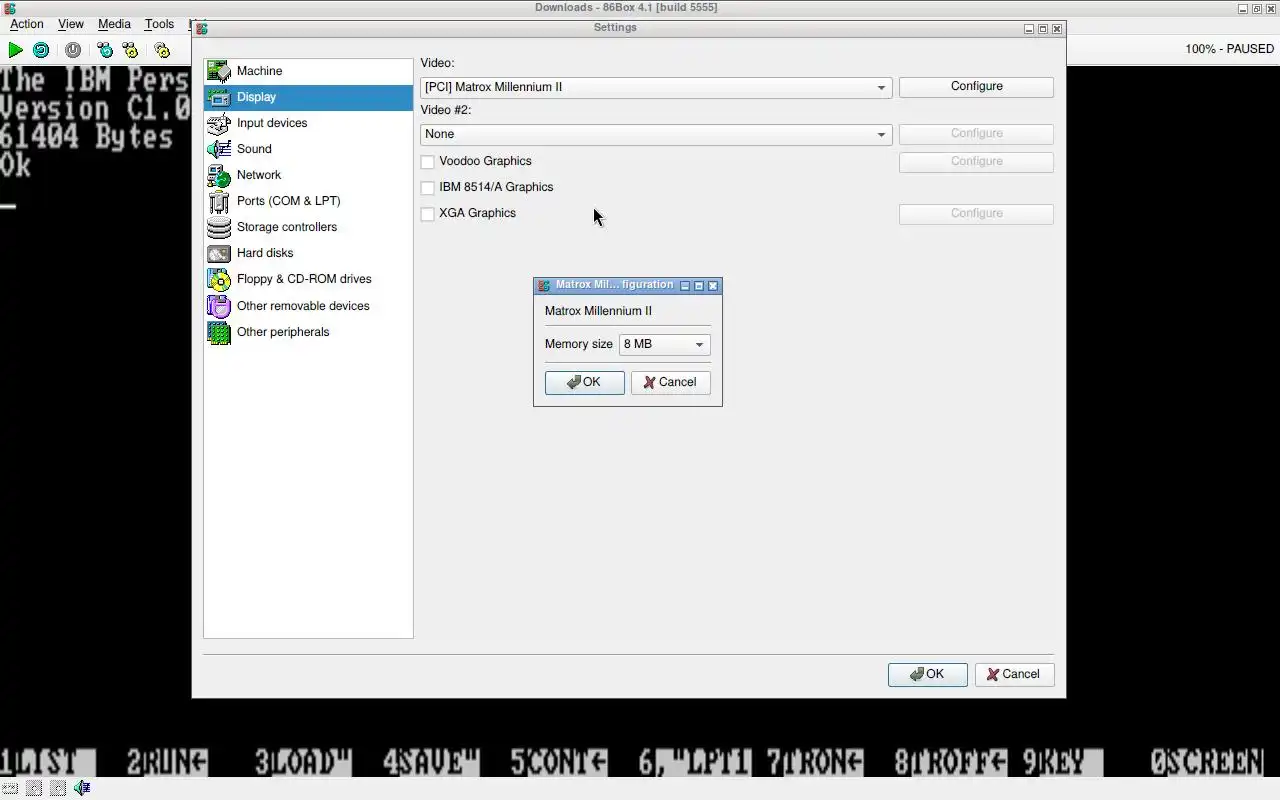Close the Matrox configuration dialog

pyautogui.click(x=713, y=286)
